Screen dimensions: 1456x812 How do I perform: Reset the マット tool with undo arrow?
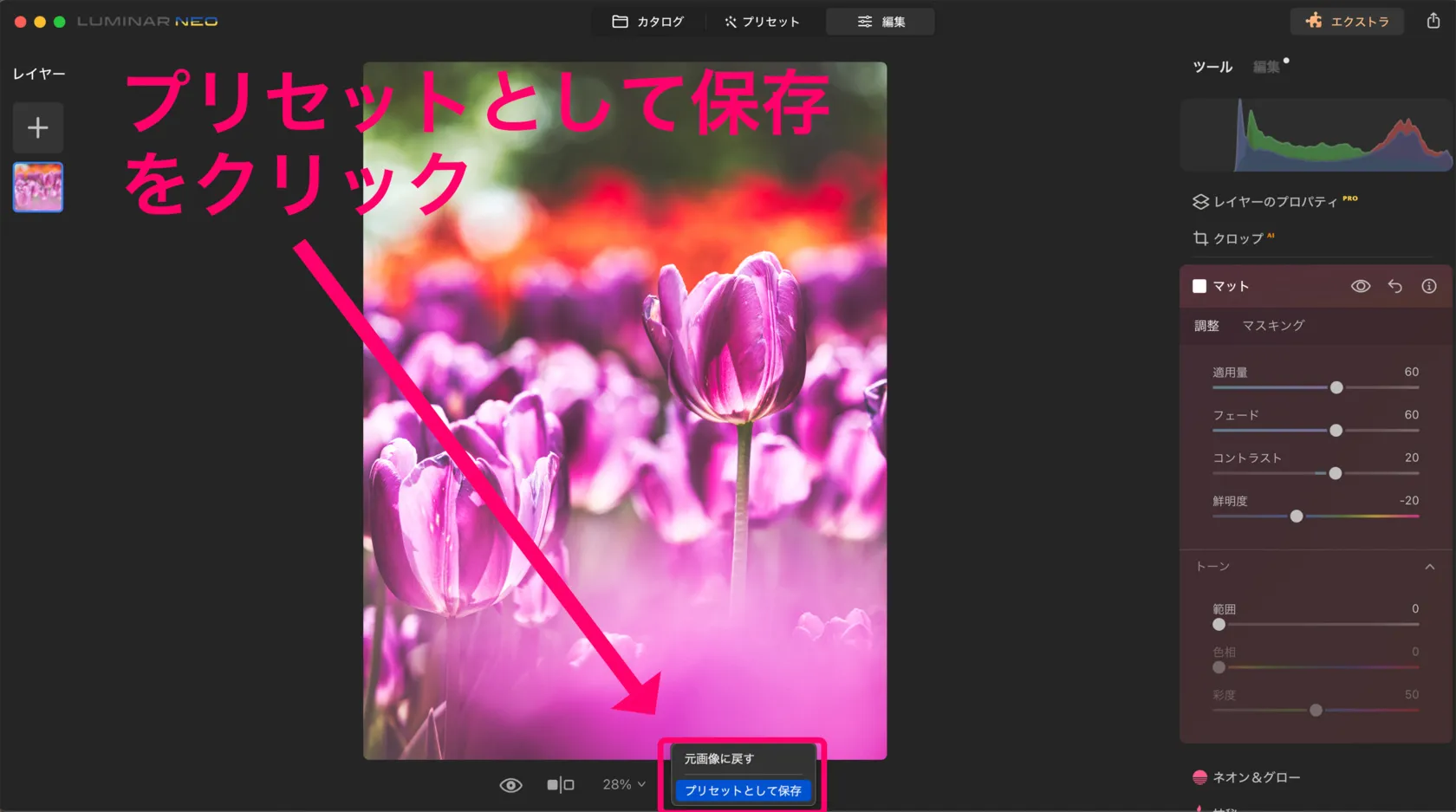1394,286
